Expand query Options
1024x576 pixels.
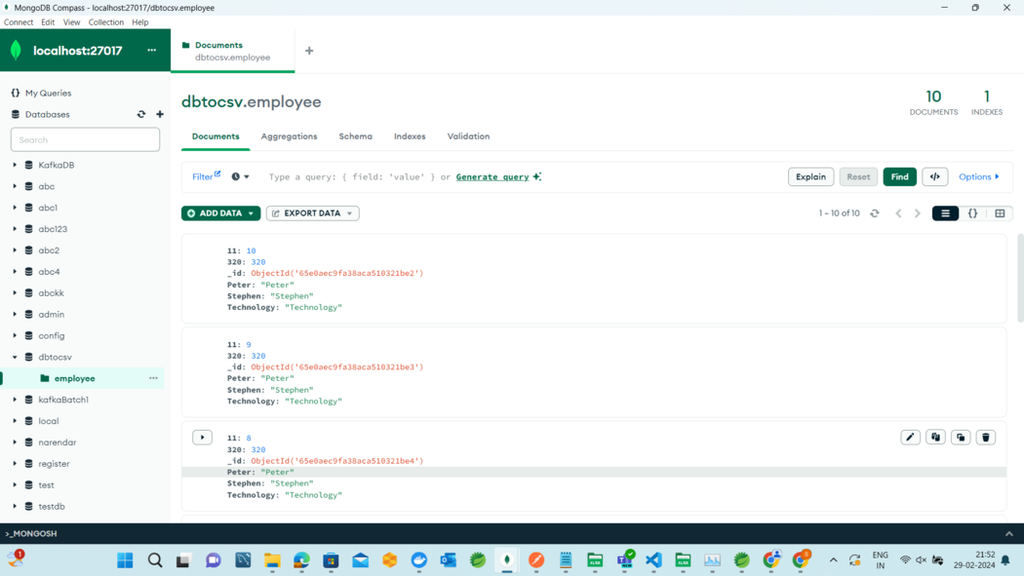click(x=978, y=177)
